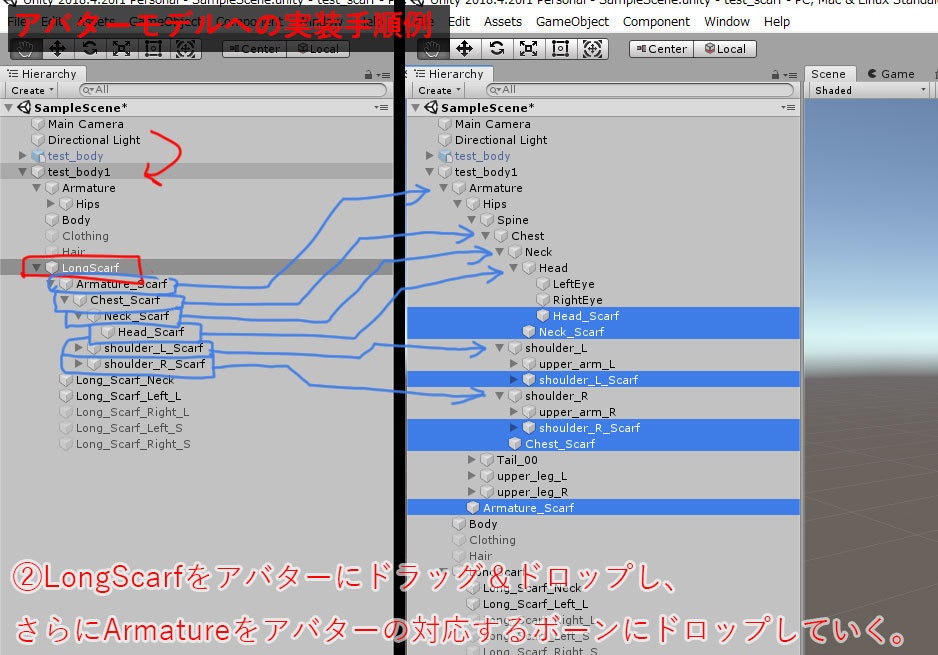
Task: Toggle Local handle rotation in right window
Action: point(725,49)
